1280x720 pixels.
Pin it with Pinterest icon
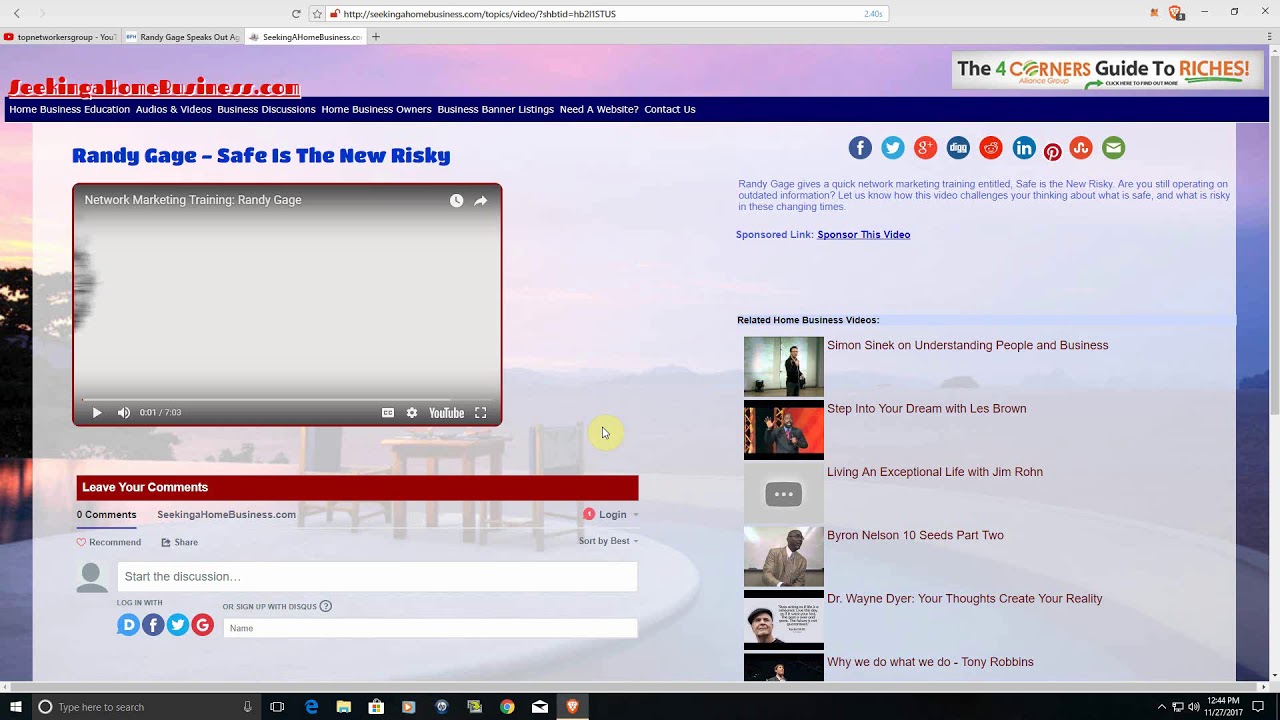click(x=1053, y=152)
